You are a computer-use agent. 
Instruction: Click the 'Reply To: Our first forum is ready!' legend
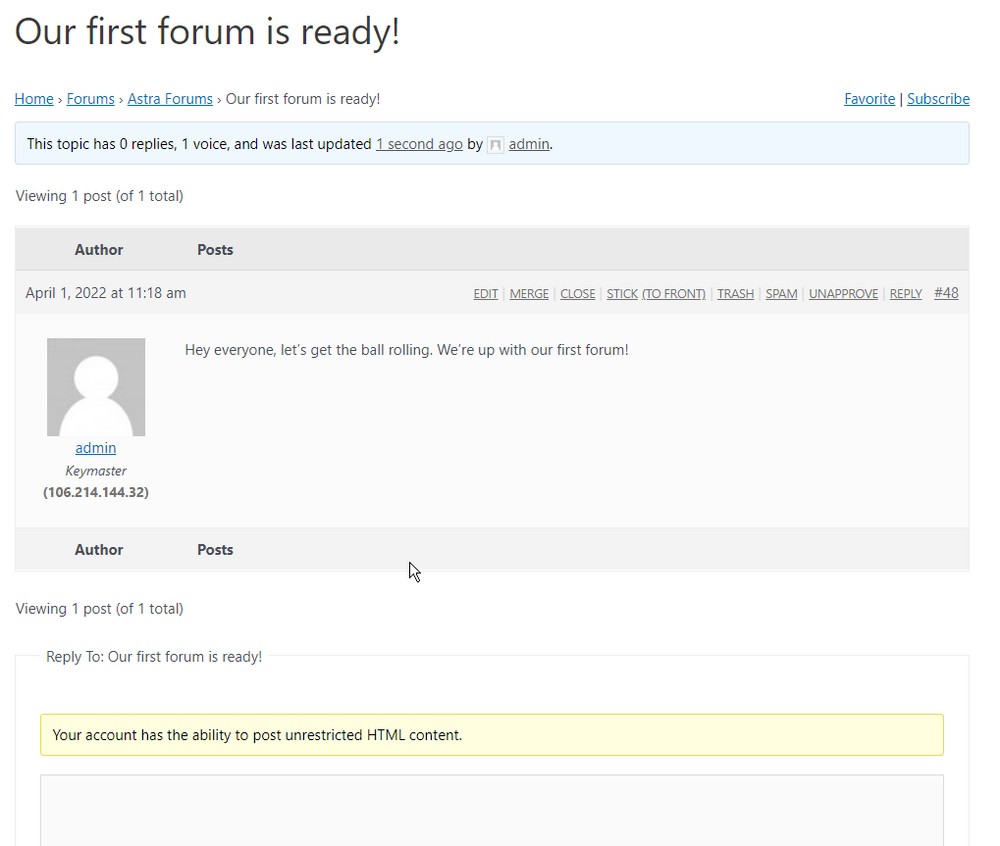[x=154, y=657]
